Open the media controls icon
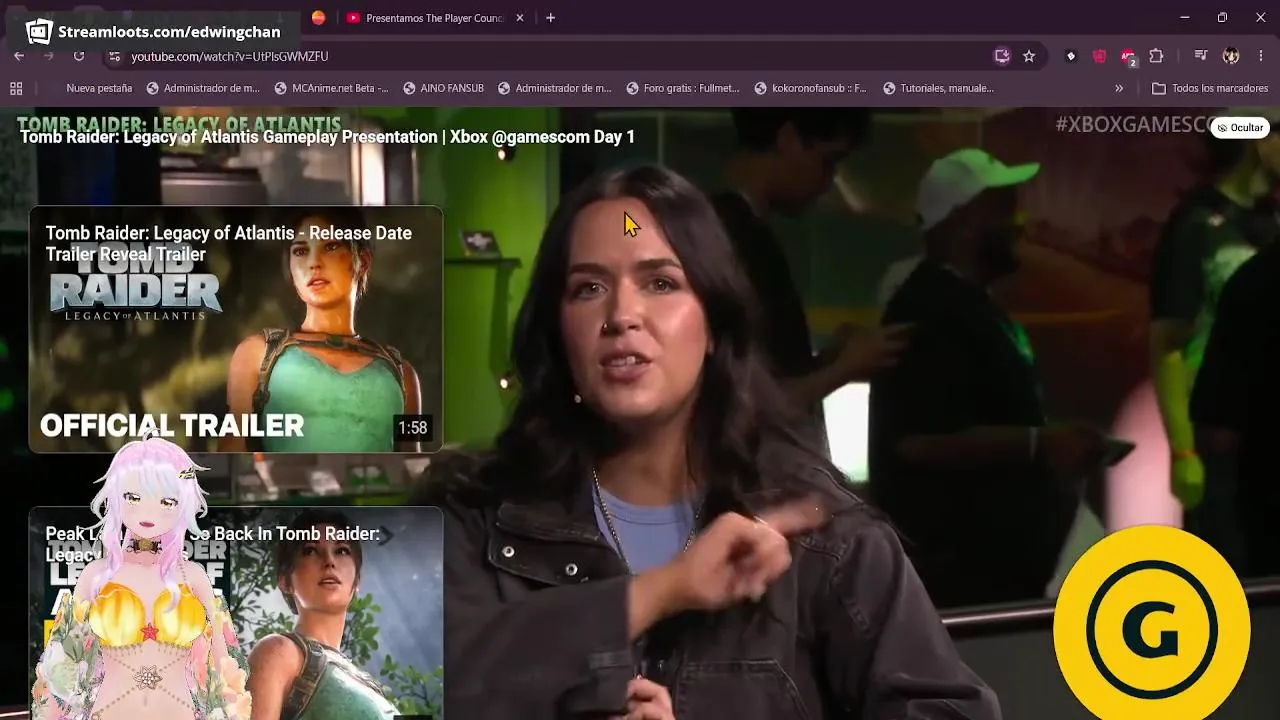 tap(1201, 56)
